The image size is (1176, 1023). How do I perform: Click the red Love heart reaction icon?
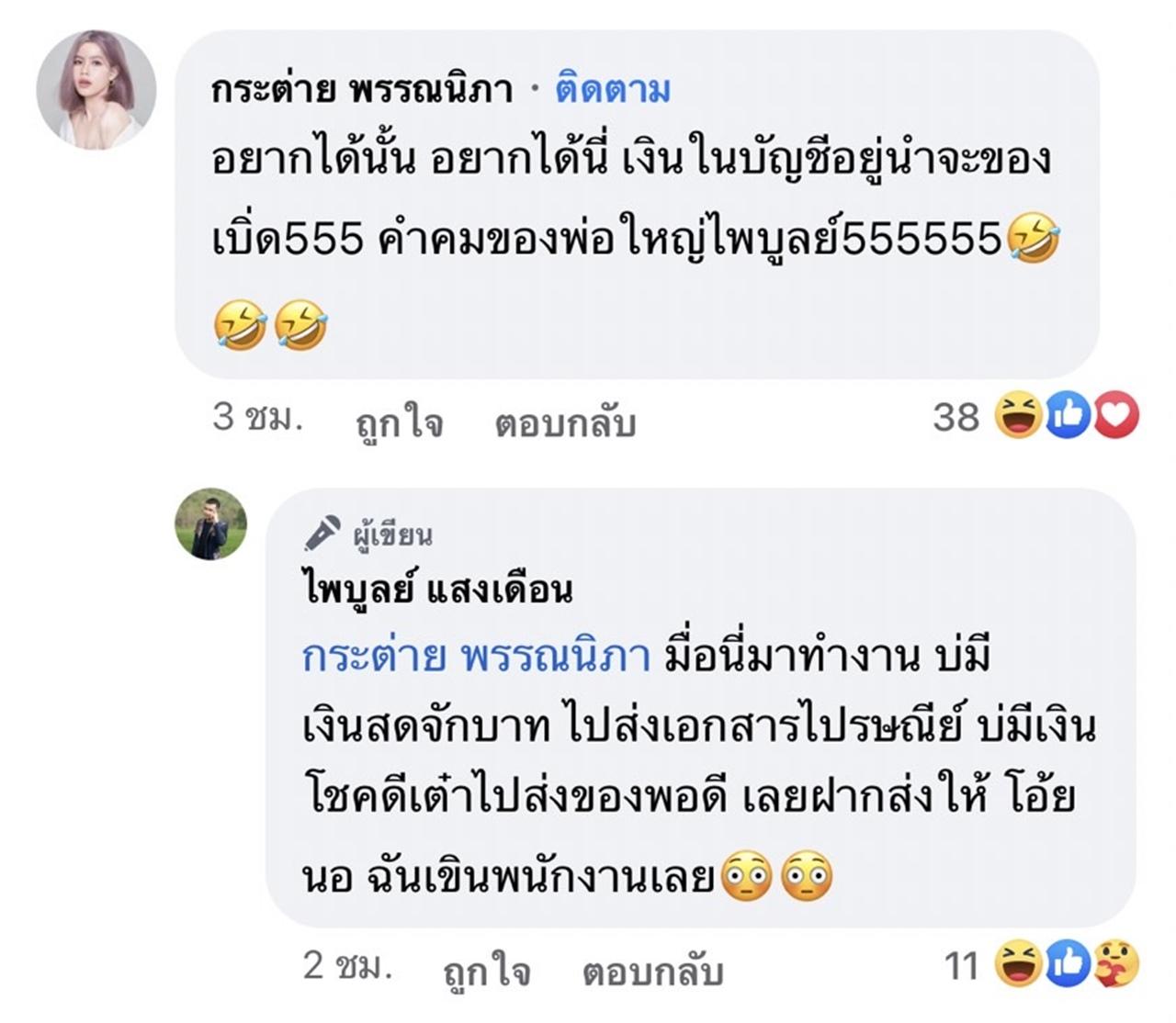coord(1115,418)
